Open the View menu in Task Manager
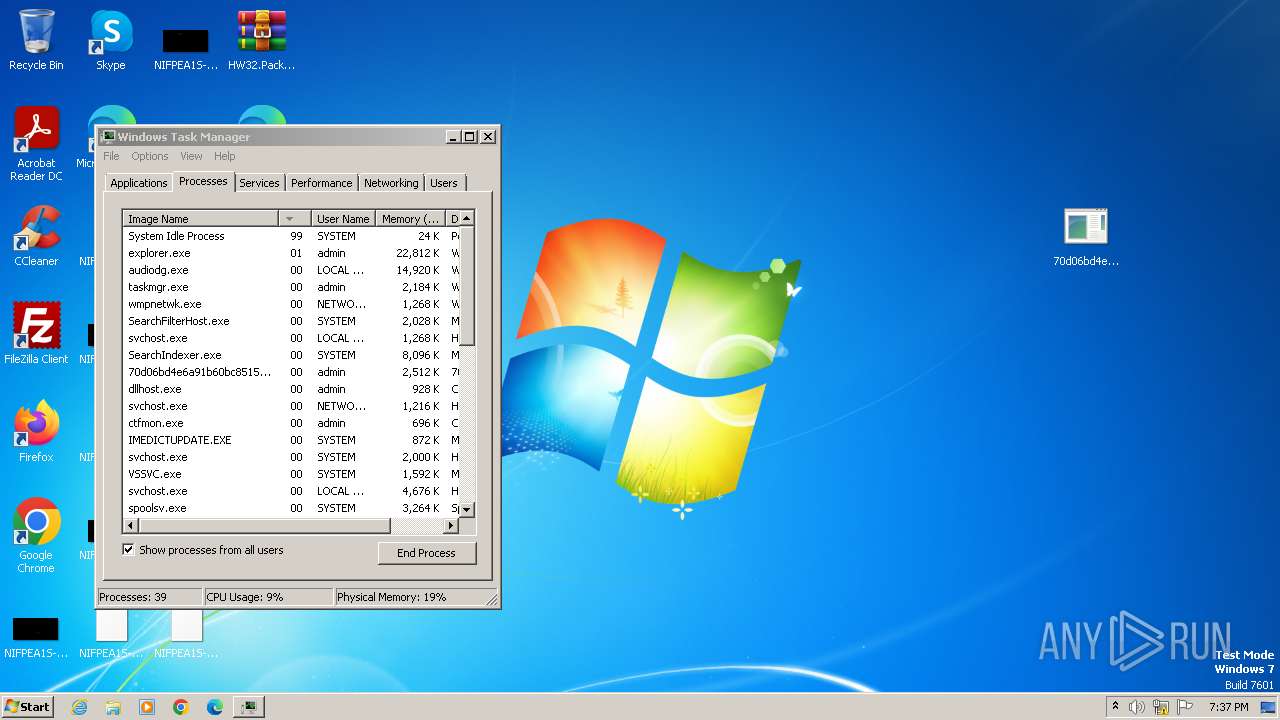The image size is (1280, 720). click(191, 156)
